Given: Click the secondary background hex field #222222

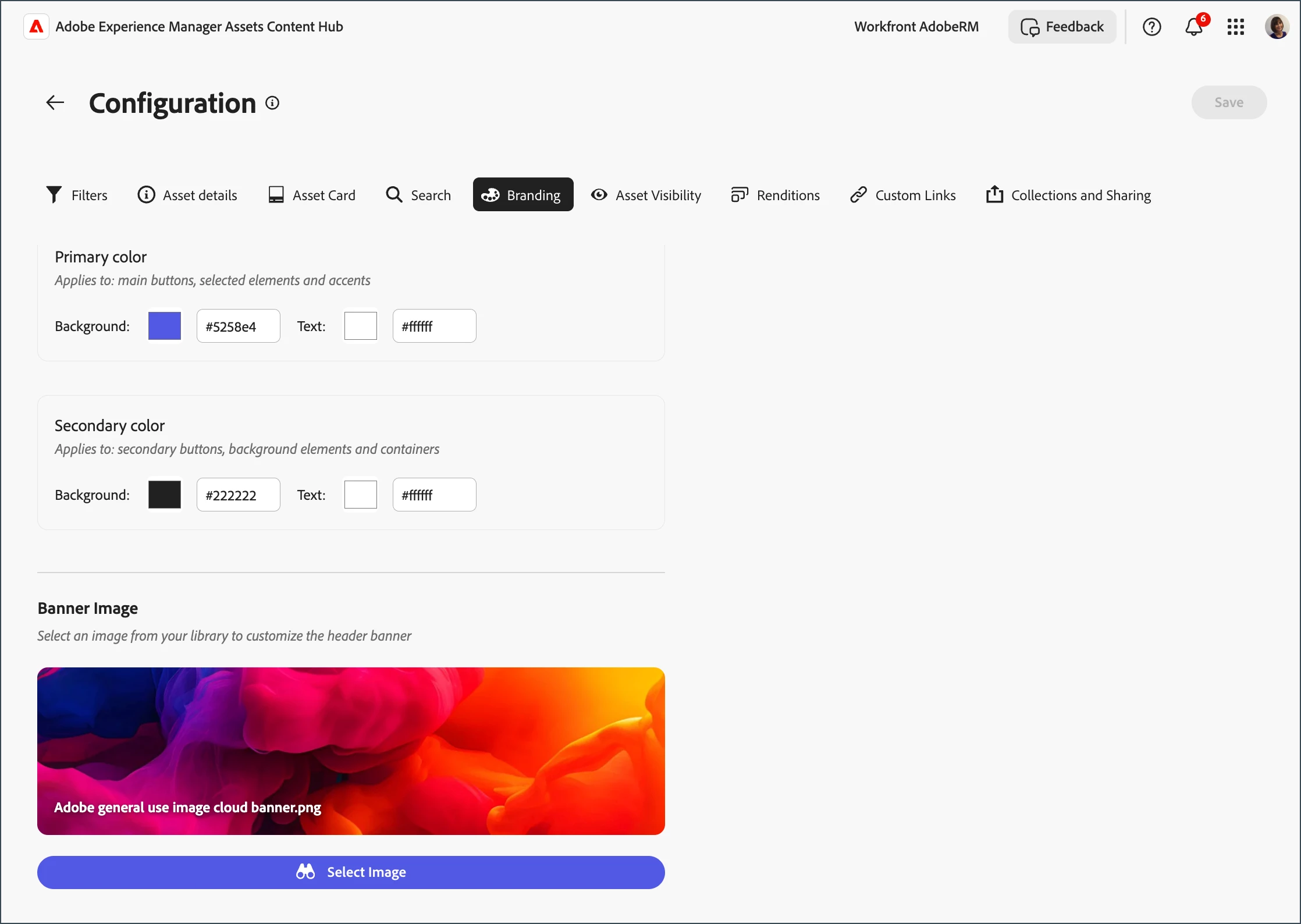Looking at the screenshot, I should (238, 495).
